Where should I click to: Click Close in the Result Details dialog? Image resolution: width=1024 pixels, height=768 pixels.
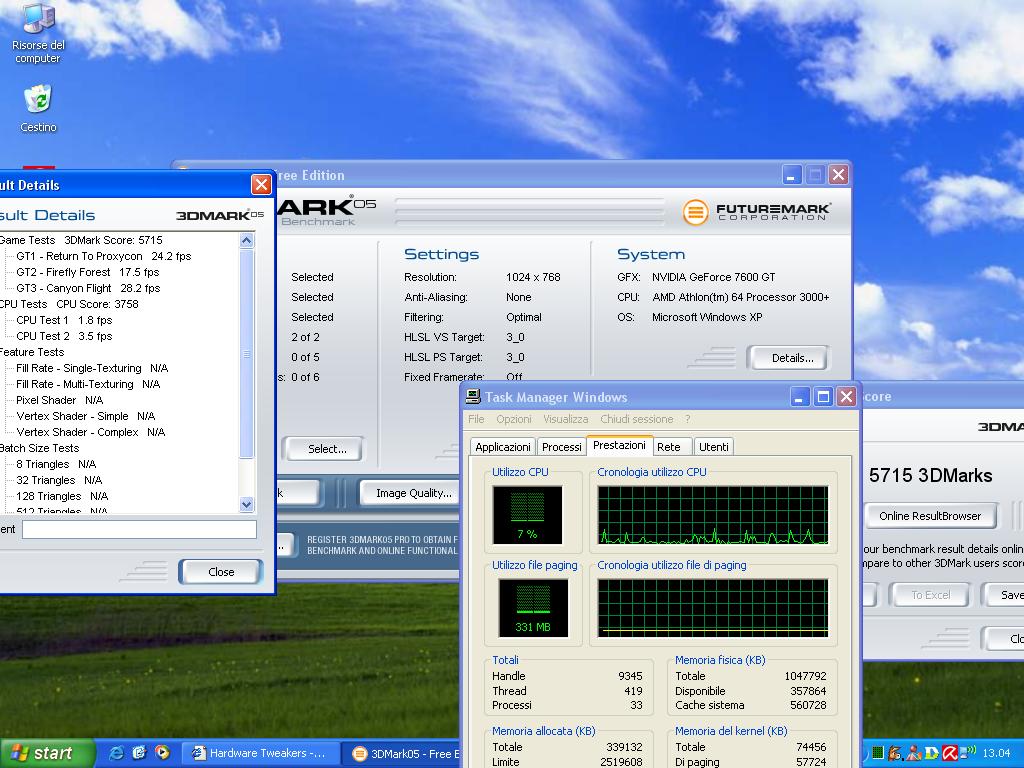point(221,572)
